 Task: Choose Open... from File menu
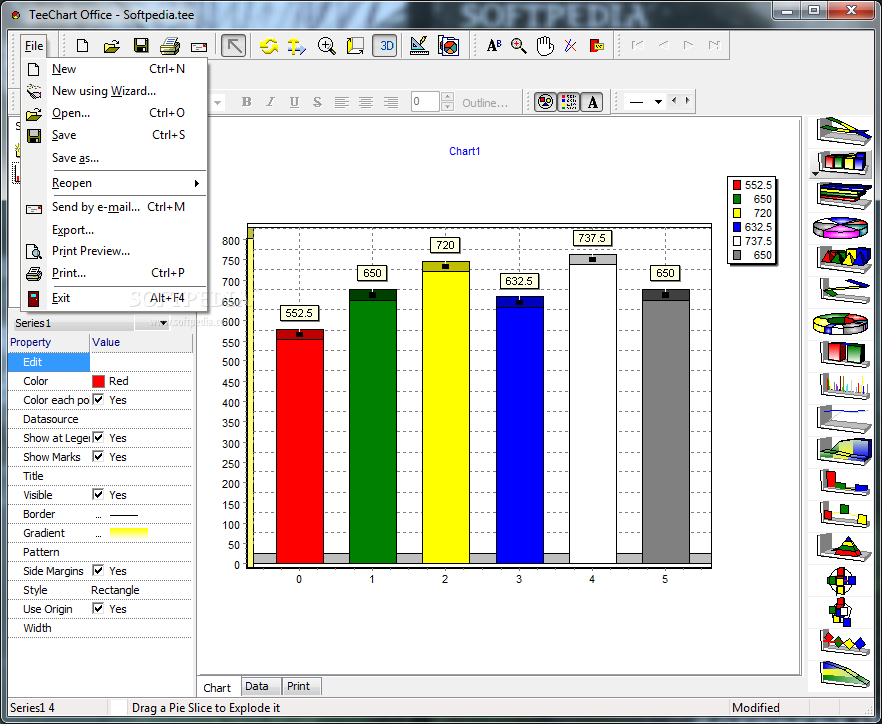pos(115,113)
